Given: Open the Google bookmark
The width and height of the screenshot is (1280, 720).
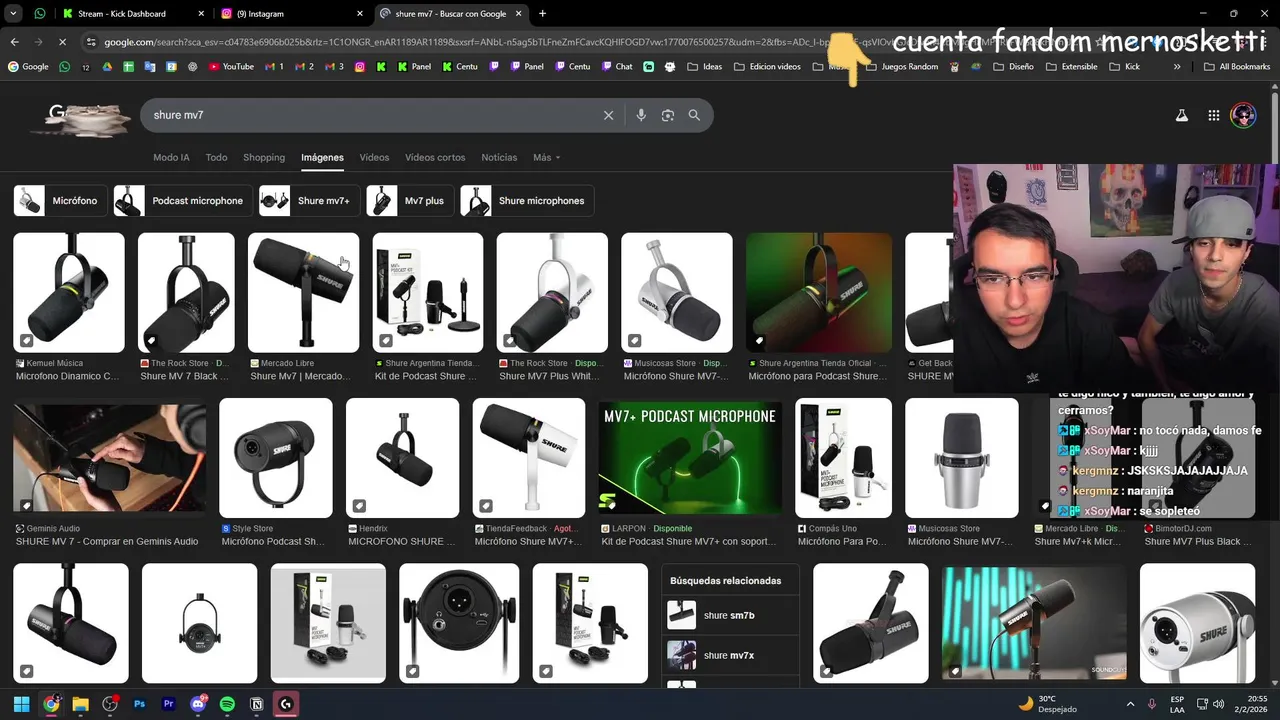Looking at the screenshot, I should [28, 67].
